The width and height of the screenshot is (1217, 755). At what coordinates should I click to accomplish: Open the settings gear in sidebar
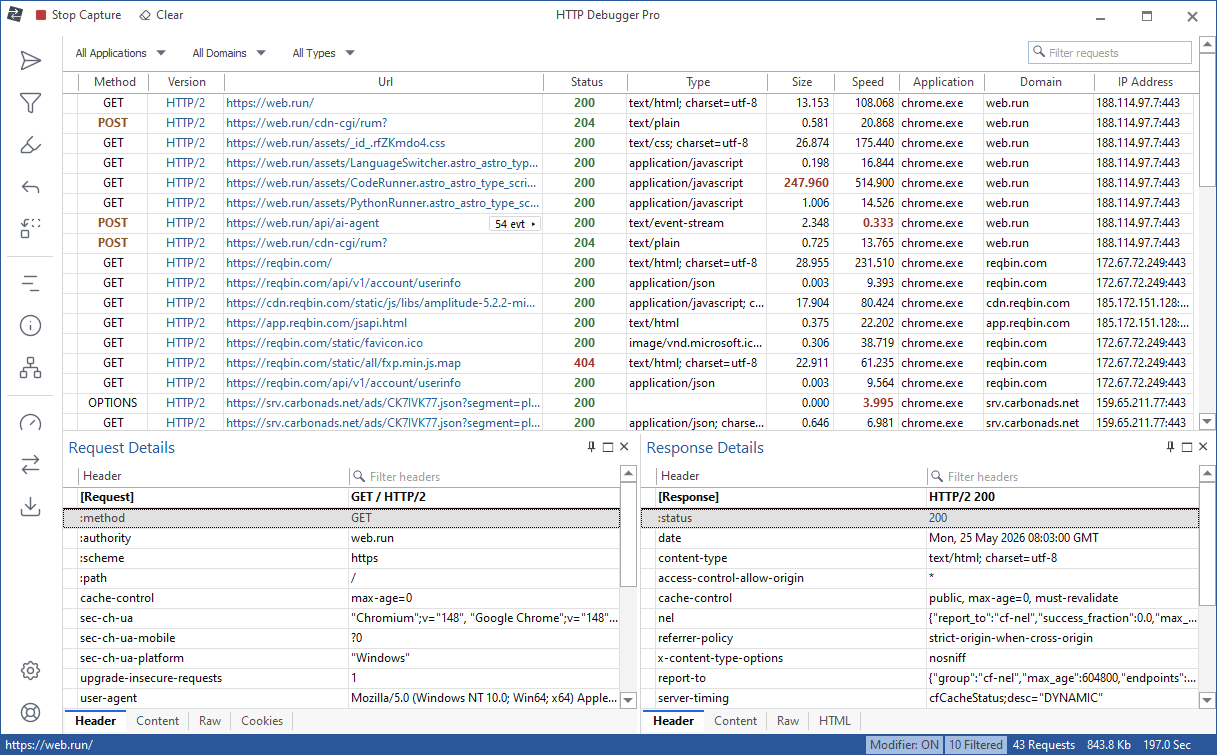point(31,670)
